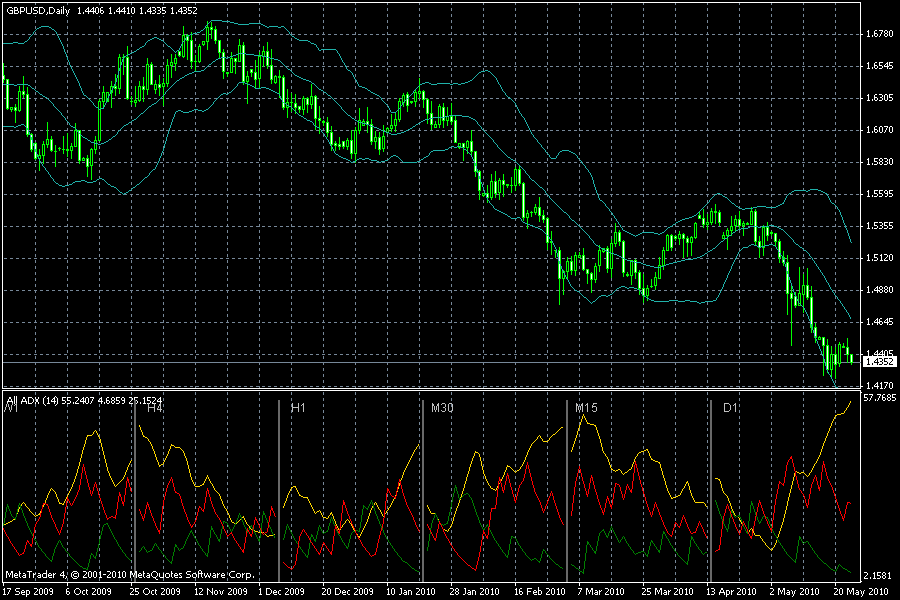Click the D1 timeframe label
900x600 pixels.
tap(730, 408)
